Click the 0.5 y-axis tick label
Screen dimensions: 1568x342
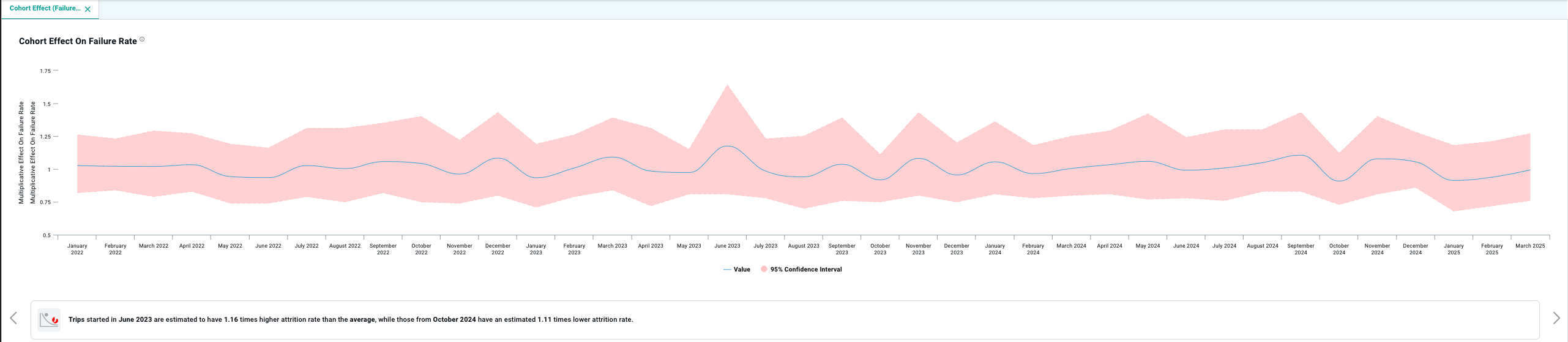click(x=47, y=235)
